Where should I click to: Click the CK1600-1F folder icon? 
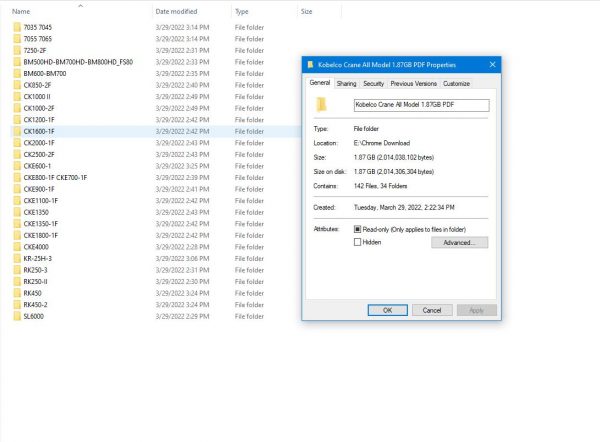[17, 131]
